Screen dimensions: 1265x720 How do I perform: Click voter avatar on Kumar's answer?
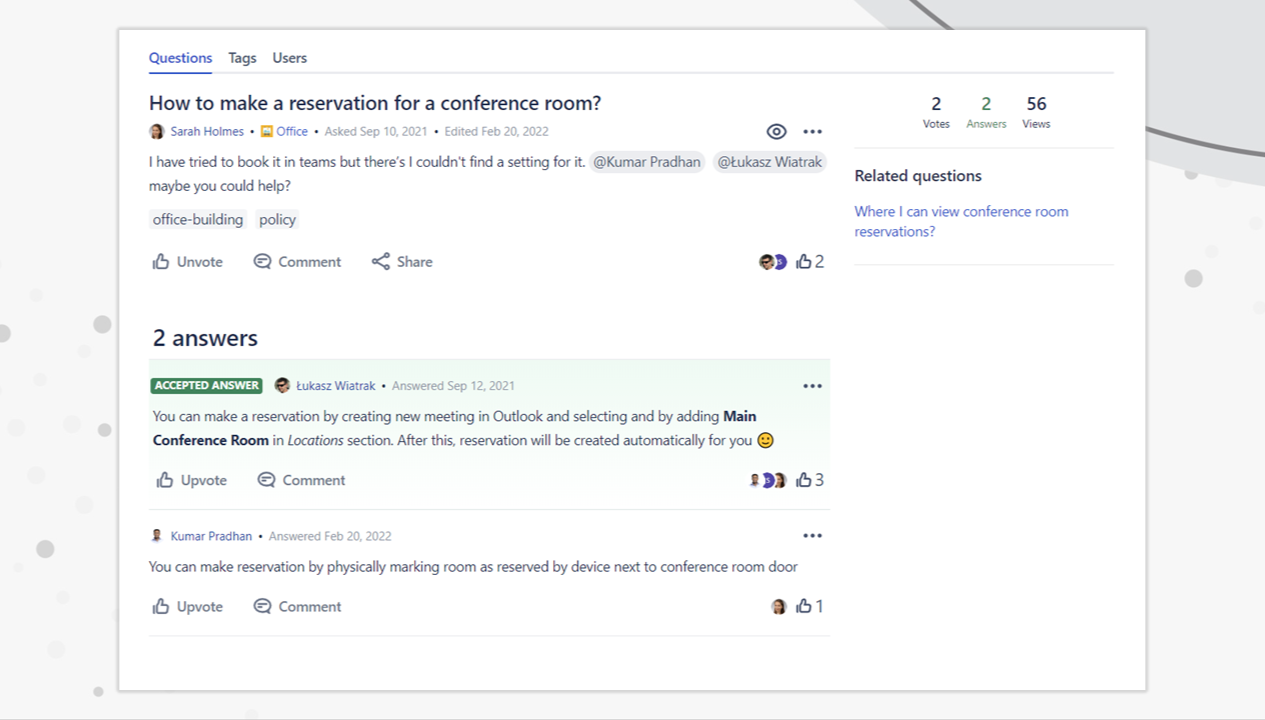(x=779, y=606)
